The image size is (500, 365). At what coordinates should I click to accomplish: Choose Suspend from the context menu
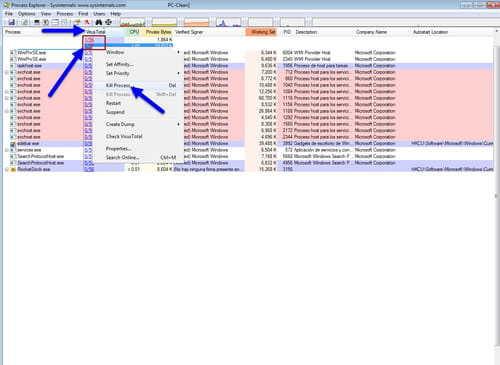click(138, 112)
